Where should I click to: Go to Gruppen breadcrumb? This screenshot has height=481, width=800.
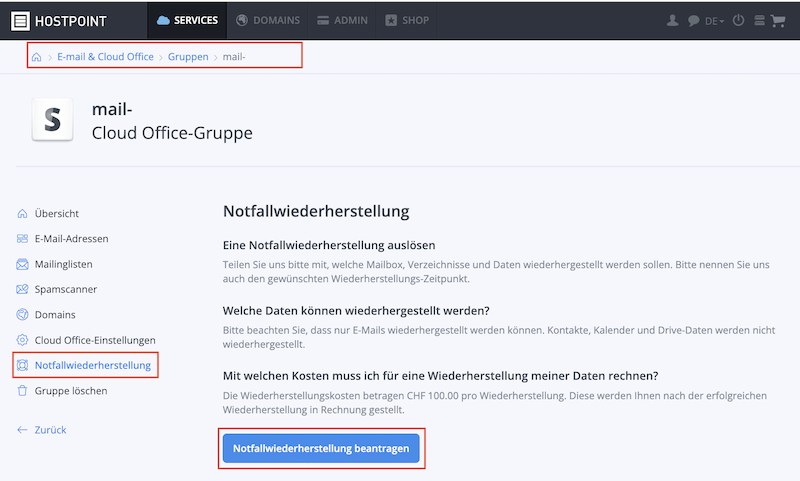click(x=188, y=57)
